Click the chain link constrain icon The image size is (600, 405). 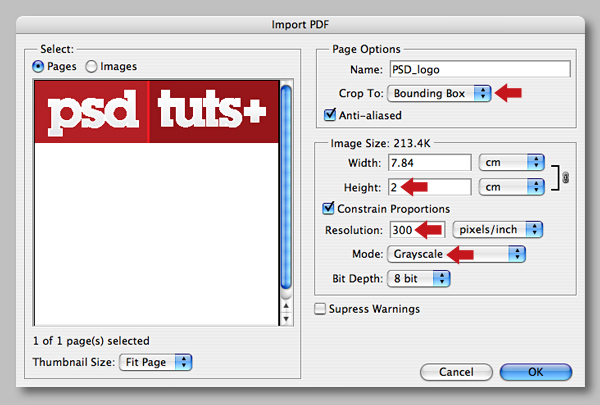(565, 178)
